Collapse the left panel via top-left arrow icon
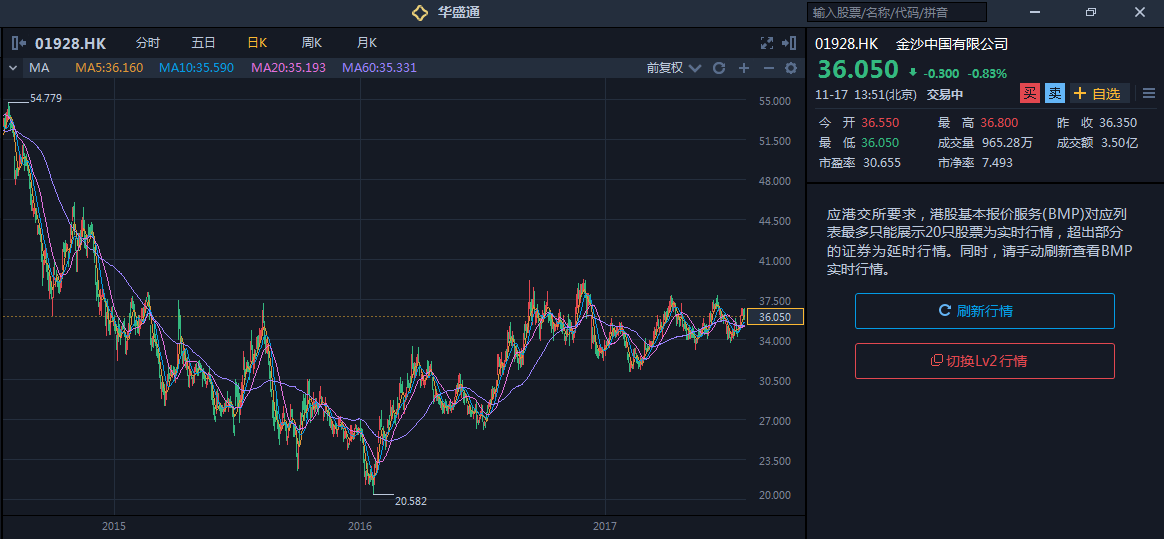This screenshot has width=1164, height=539. (17, 43)
